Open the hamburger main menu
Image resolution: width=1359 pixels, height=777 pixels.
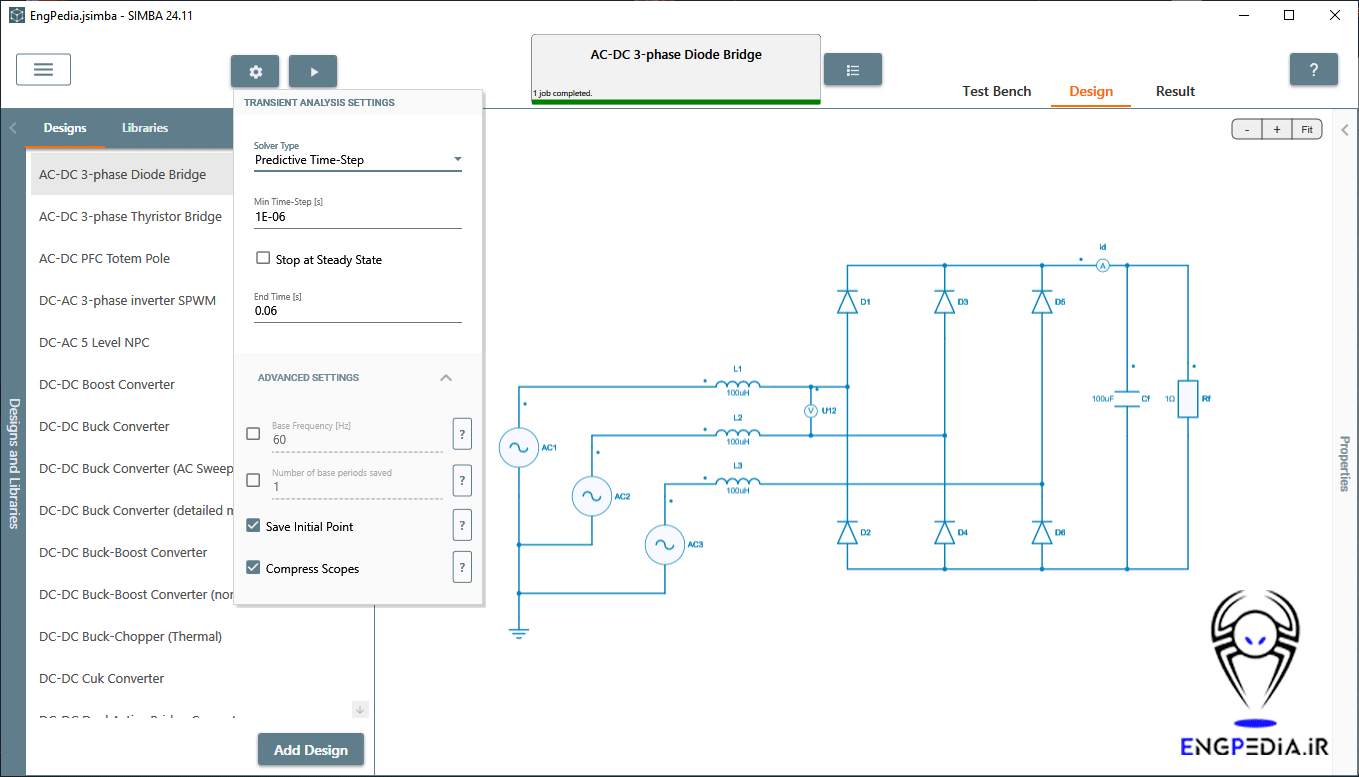click(43, 70)
